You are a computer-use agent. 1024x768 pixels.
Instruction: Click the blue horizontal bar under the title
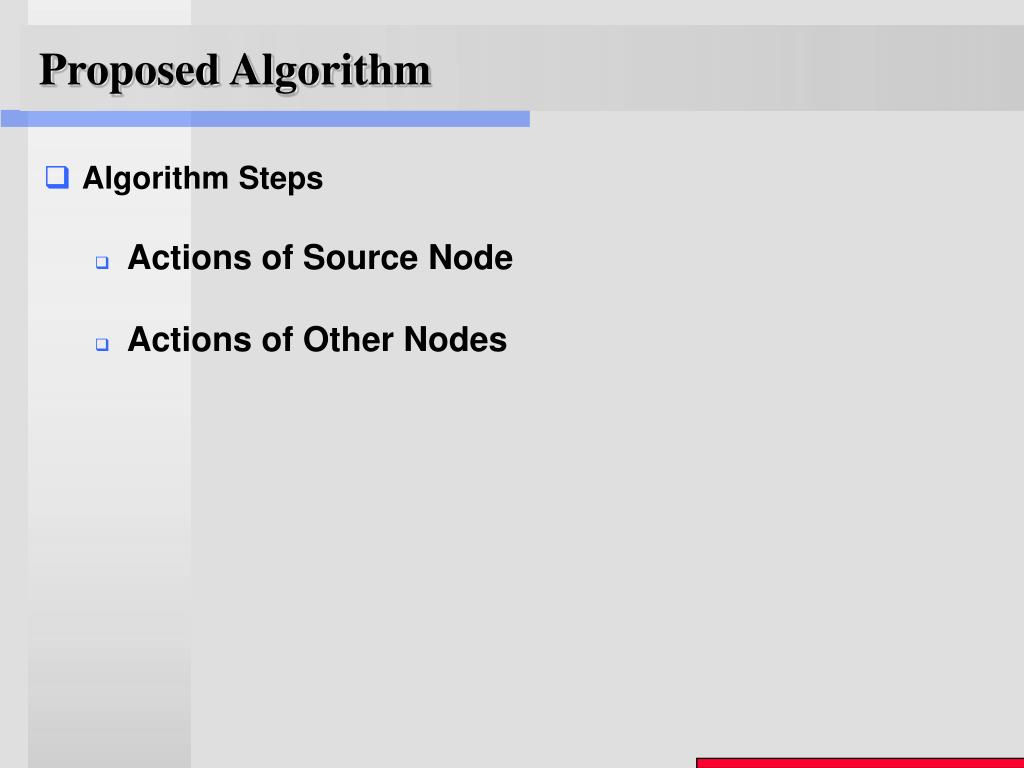(x=265, y=119)
